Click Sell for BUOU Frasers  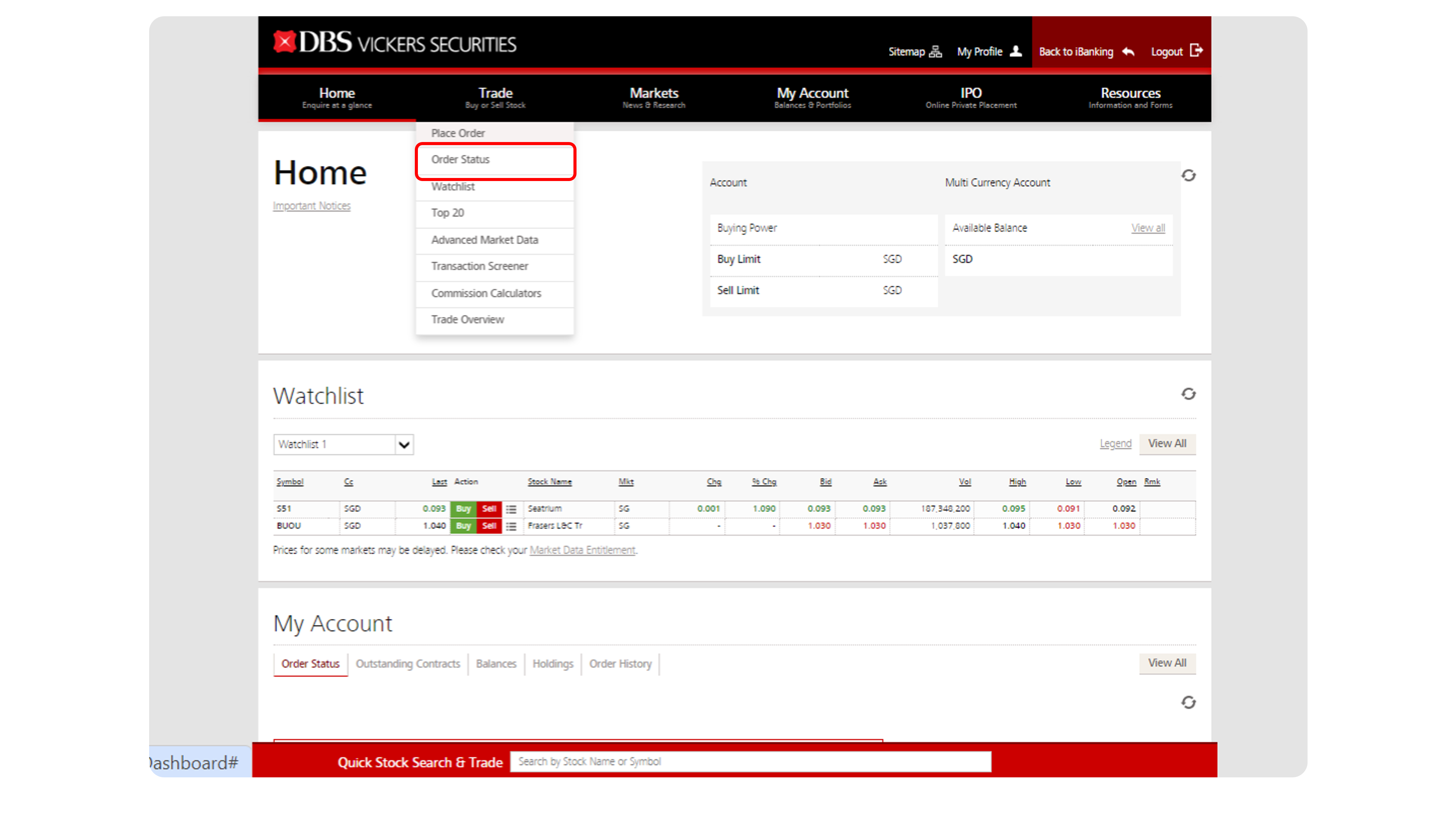click(x=489, y=526)
